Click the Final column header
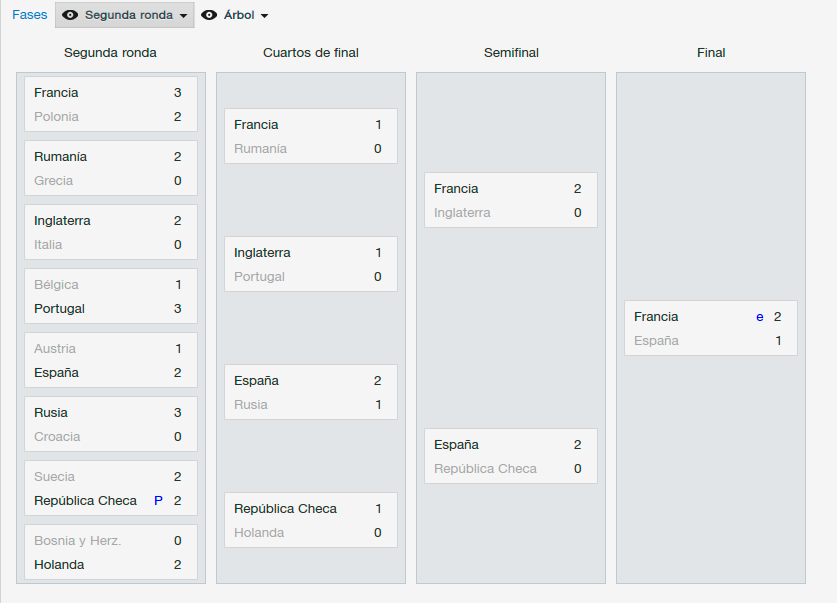The width and height of the screenshot is (837, 603). [711, 53]
